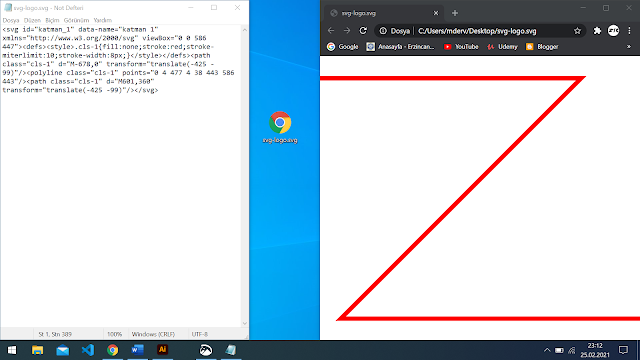
Task: Switch to Chrome in the taskbar
Action: pos(113,350)
